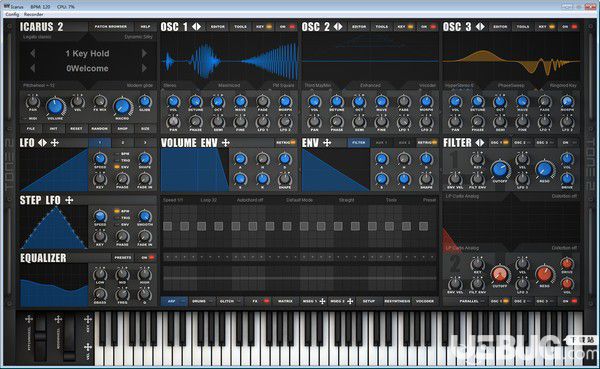Click the Filter 2 red RESO knob
This screenshot has width=600, height=369.
(545, 274)
